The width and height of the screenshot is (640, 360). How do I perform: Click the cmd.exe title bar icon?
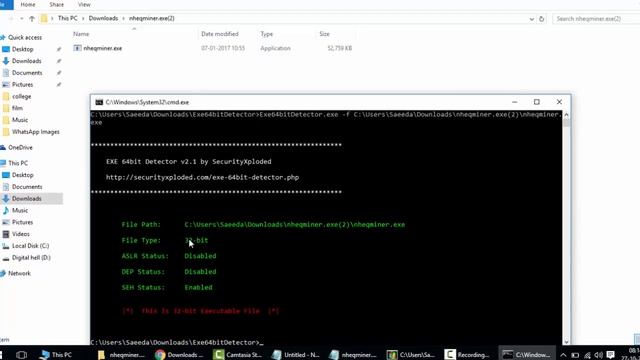click(x=99, y=102)
